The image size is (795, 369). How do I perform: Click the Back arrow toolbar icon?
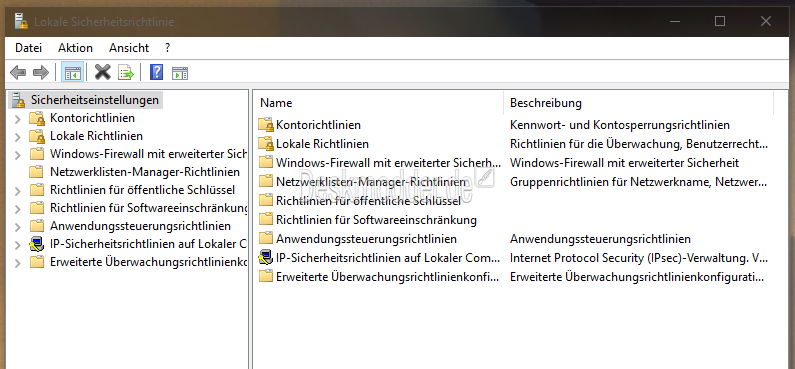point(18,72)
